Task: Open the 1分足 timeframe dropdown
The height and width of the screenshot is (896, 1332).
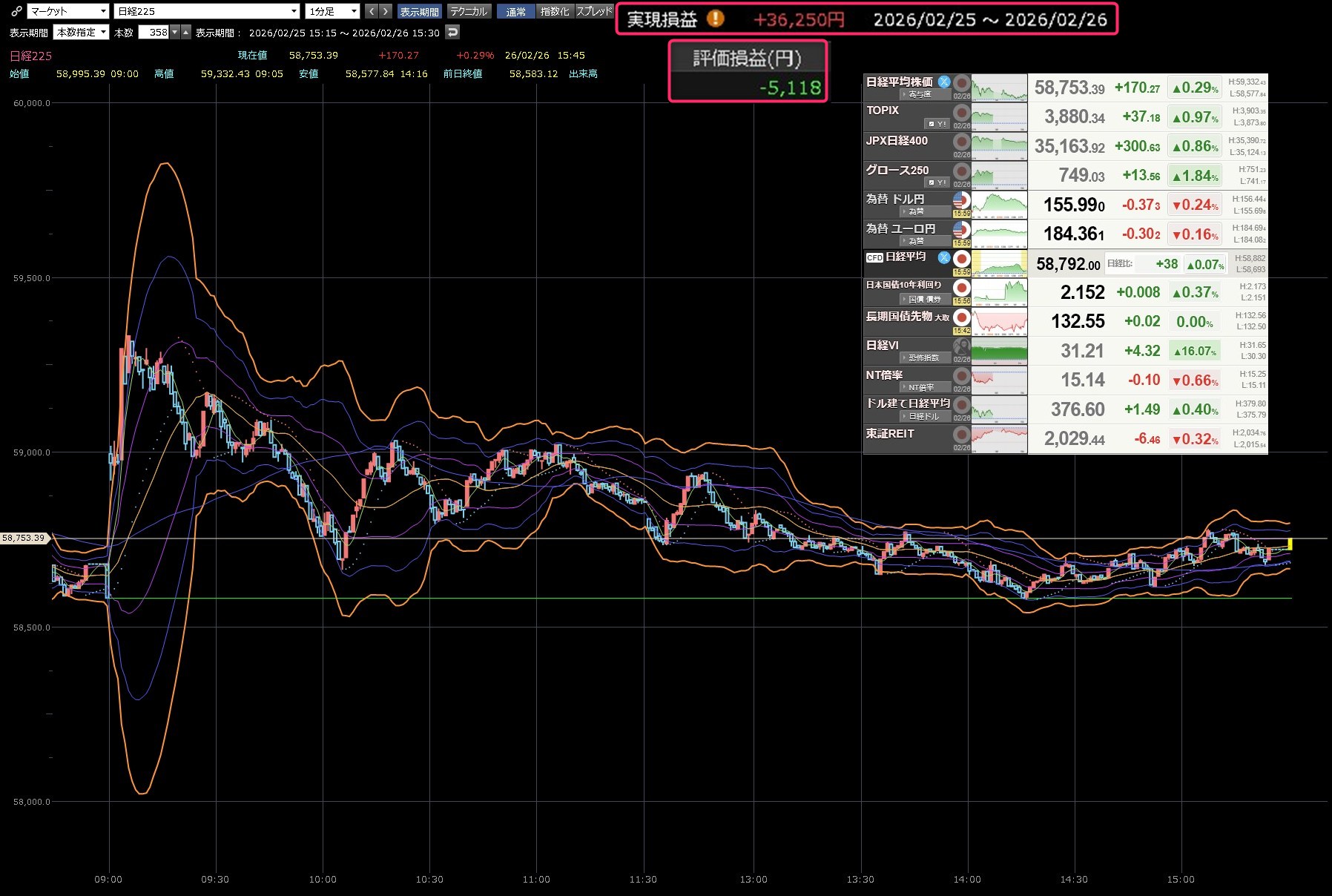Action: [x=333, y=11]
